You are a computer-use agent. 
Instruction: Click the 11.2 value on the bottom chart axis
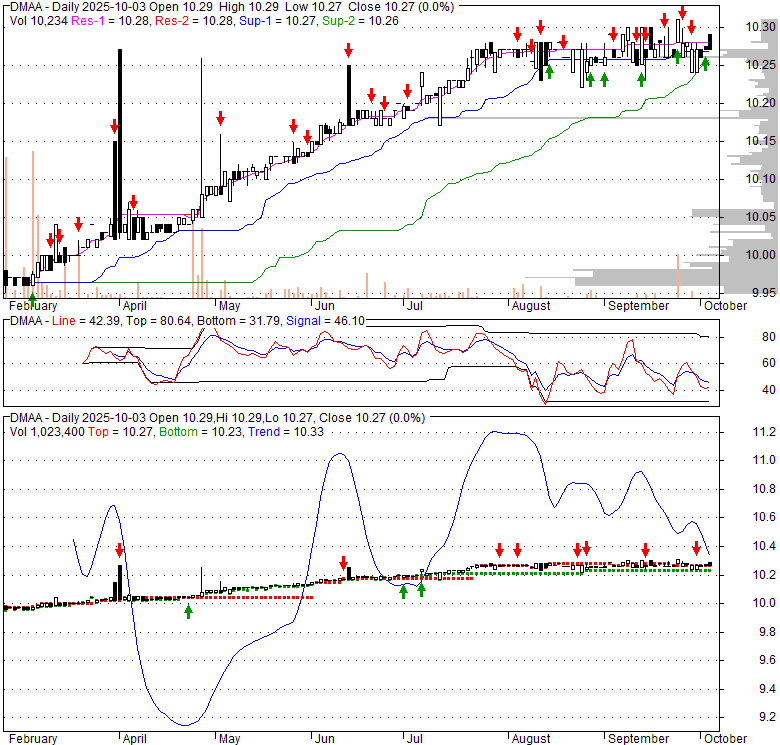(x=764, y=432)
